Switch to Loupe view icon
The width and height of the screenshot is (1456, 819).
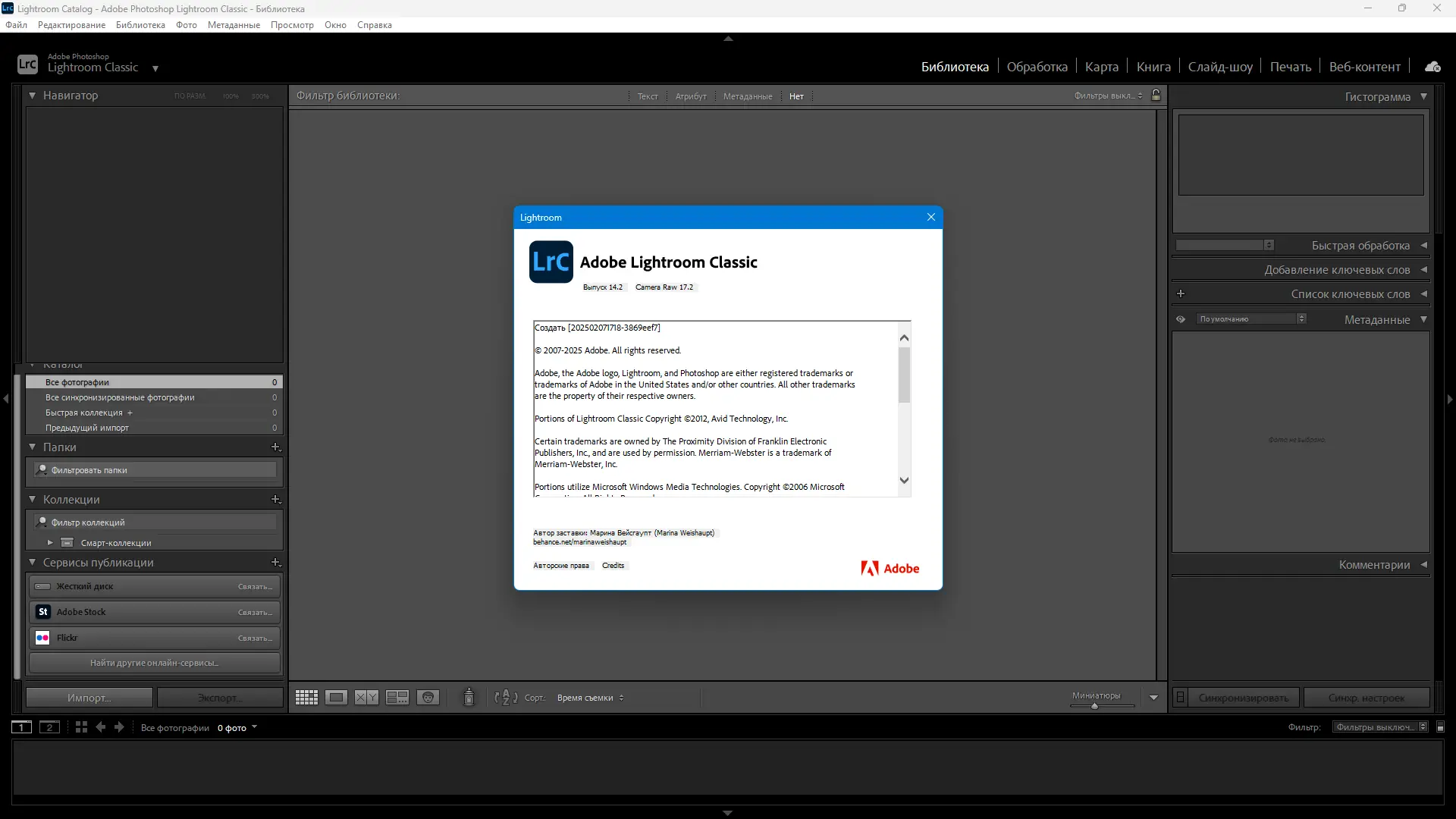tap(336, 698)
